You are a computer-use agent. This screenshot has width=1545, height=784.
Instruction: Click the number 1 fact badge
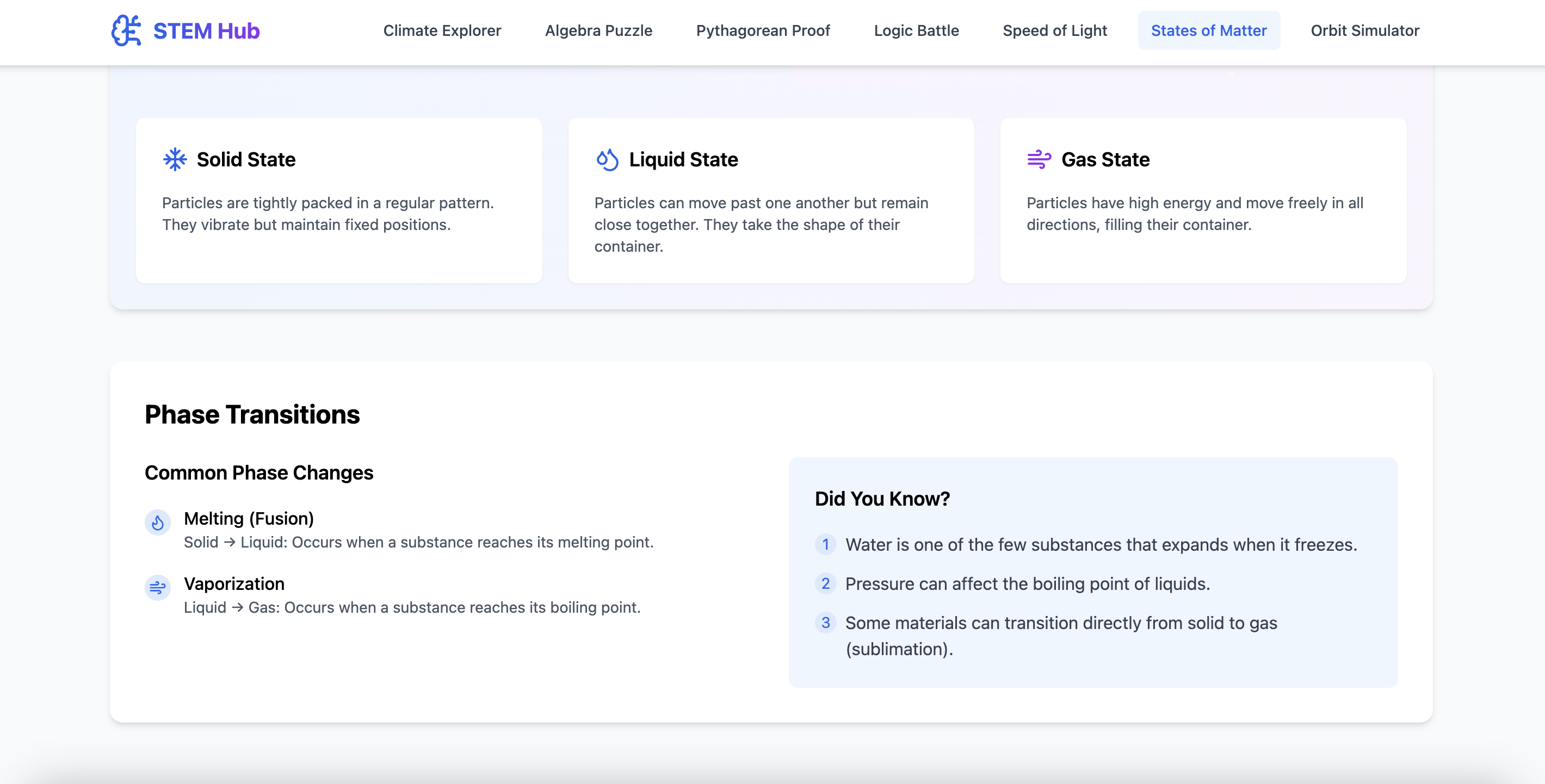coord(825,544)
